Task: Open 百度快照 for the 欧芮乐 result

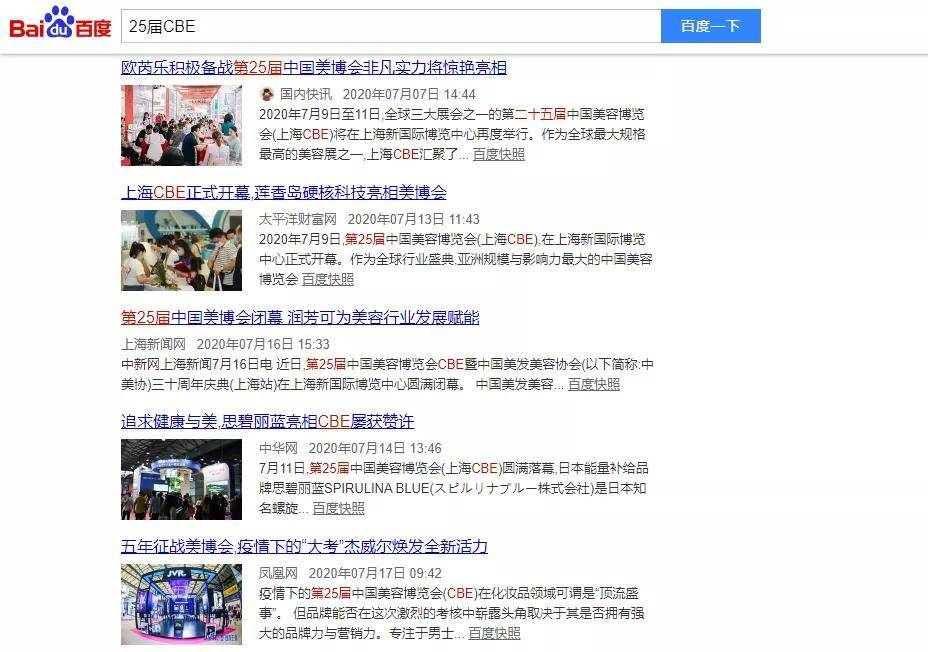Action: (498, 154)
